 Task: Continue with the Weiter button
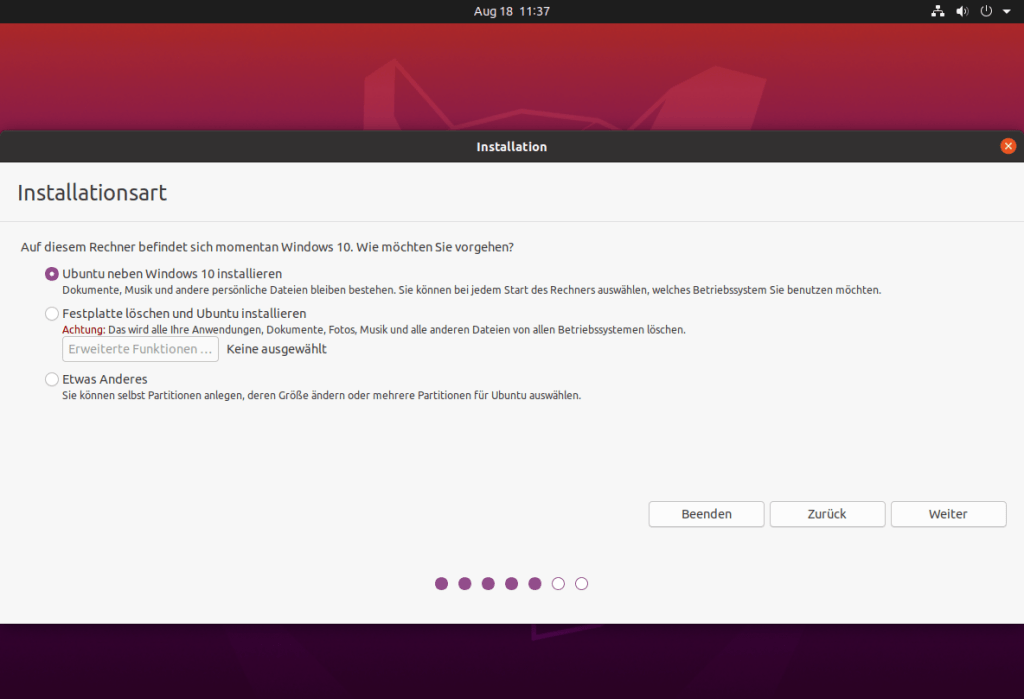click(x=948, y=514)
